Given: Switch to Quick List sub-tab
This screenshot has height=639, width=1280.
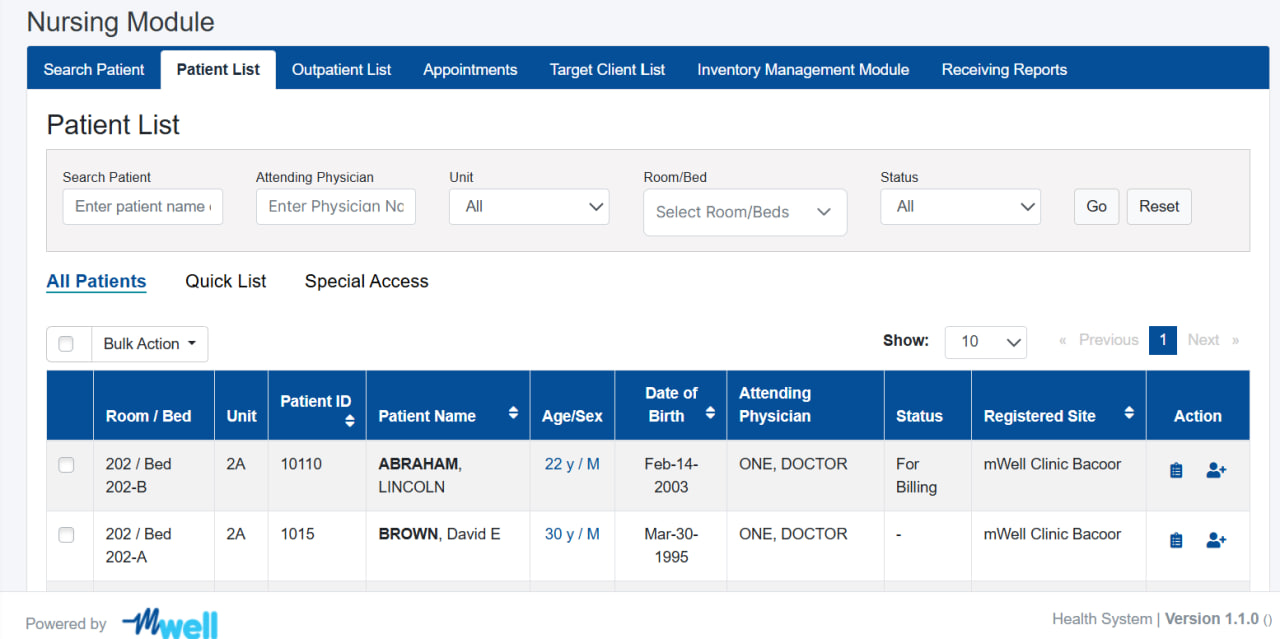Looking at the screenshot, I should click(226, 282).
